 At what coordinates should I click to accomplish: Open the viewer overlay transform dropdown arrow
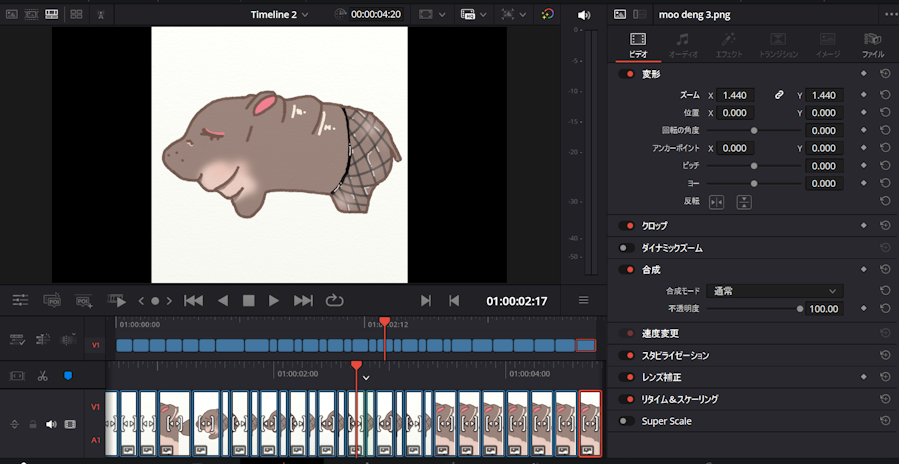[x=523, y=14]
